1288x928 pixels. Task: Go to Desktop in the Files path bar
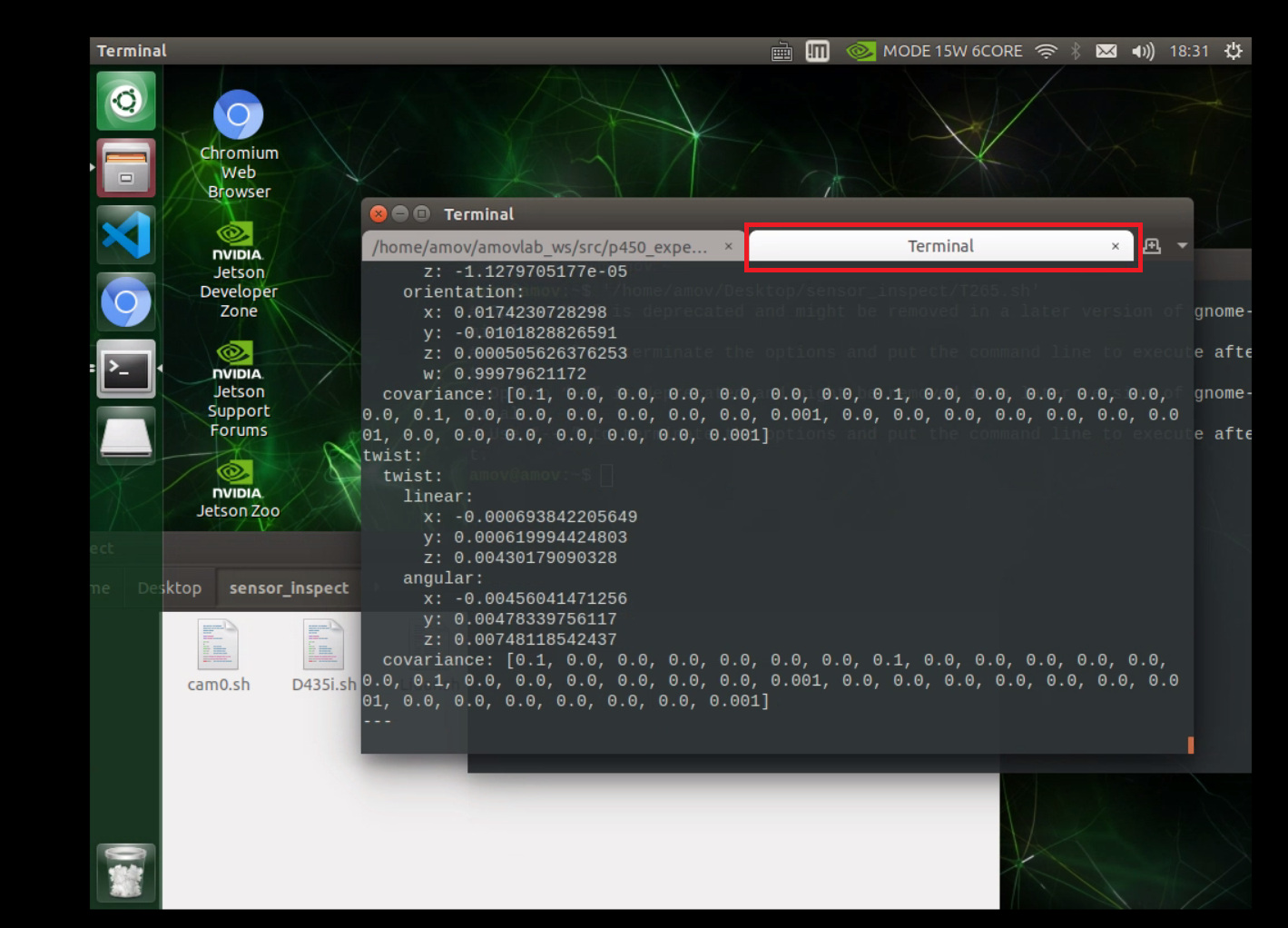click(x=170, y=588)
